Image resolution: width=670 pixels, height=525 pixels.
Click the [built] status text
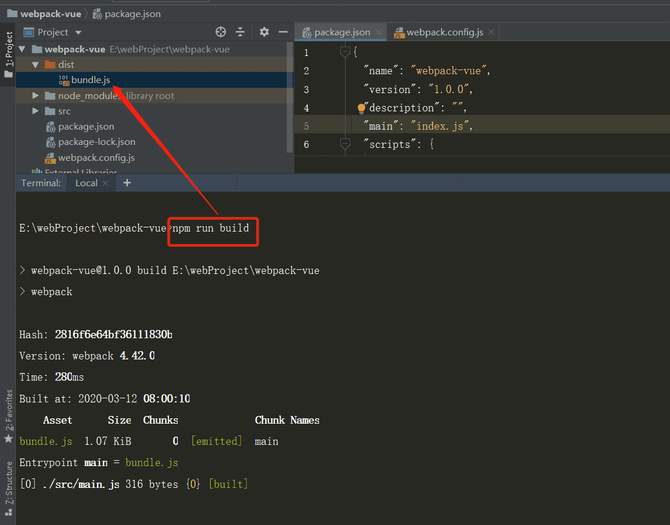[x=228, y=484]
